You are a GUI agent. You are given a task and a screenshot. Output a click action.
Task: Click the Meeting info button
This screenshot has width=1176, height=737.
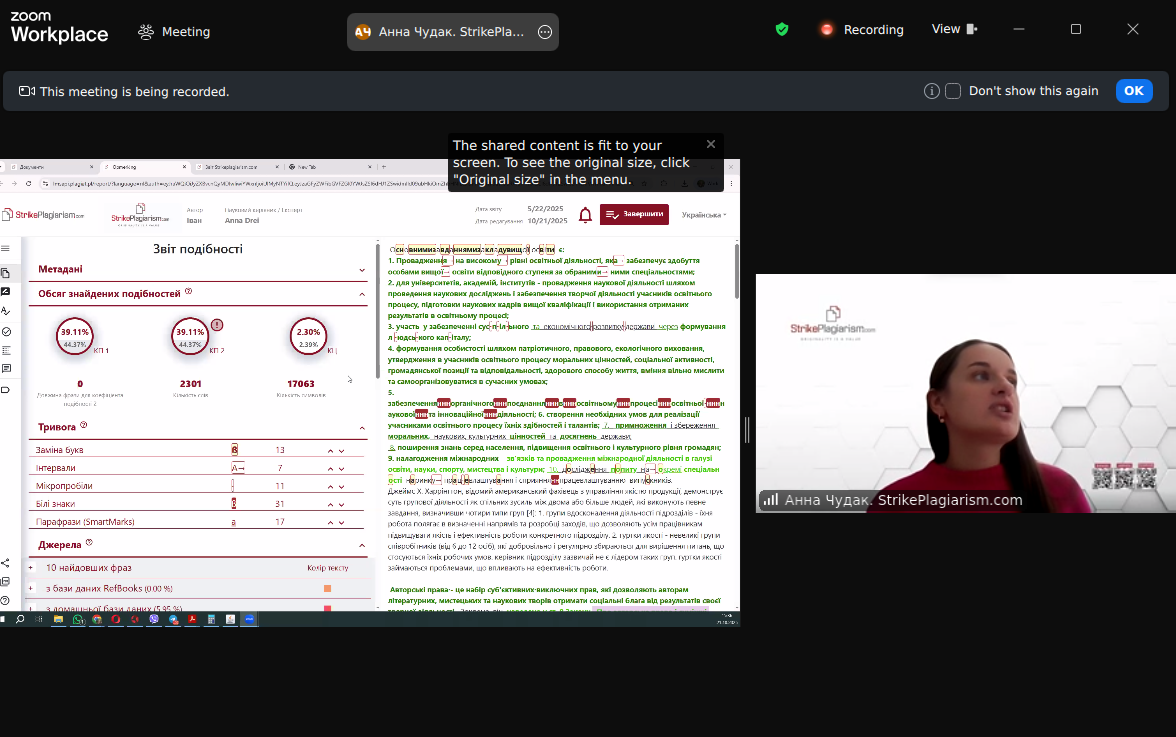pos(174,31)
